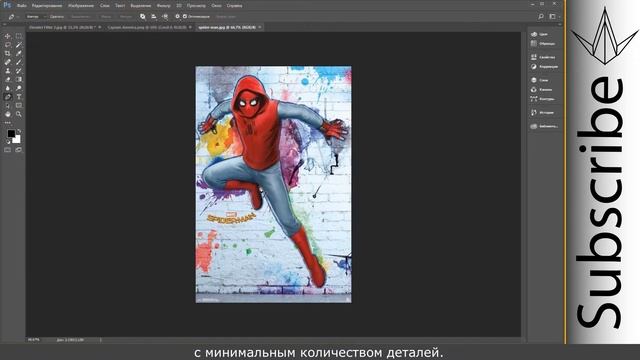This screenshot has width=640, height=360.
Task: Reset default foreground and background colors
Action: tap(9, 142)
